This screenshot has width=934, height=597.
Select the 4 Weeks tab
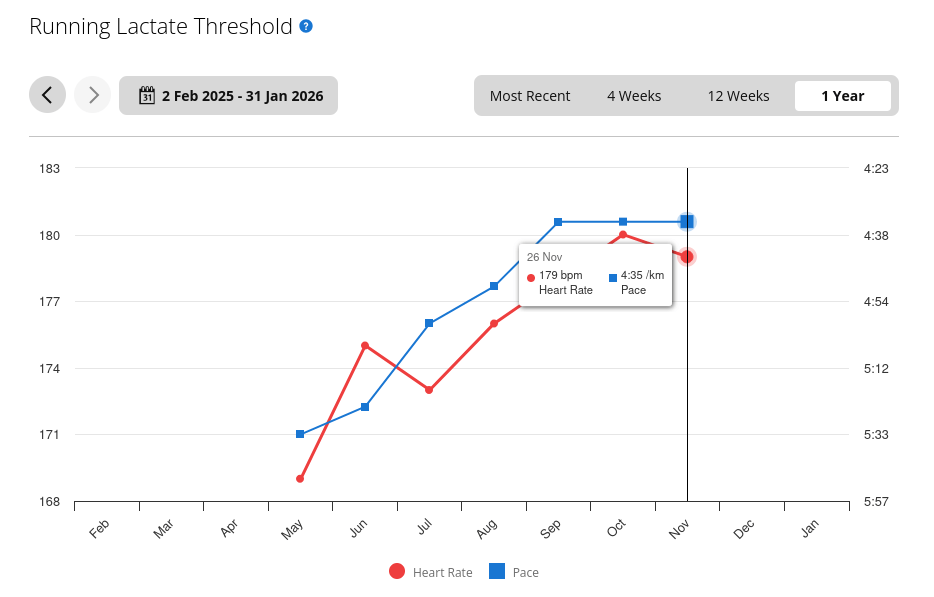click(634, 96)
